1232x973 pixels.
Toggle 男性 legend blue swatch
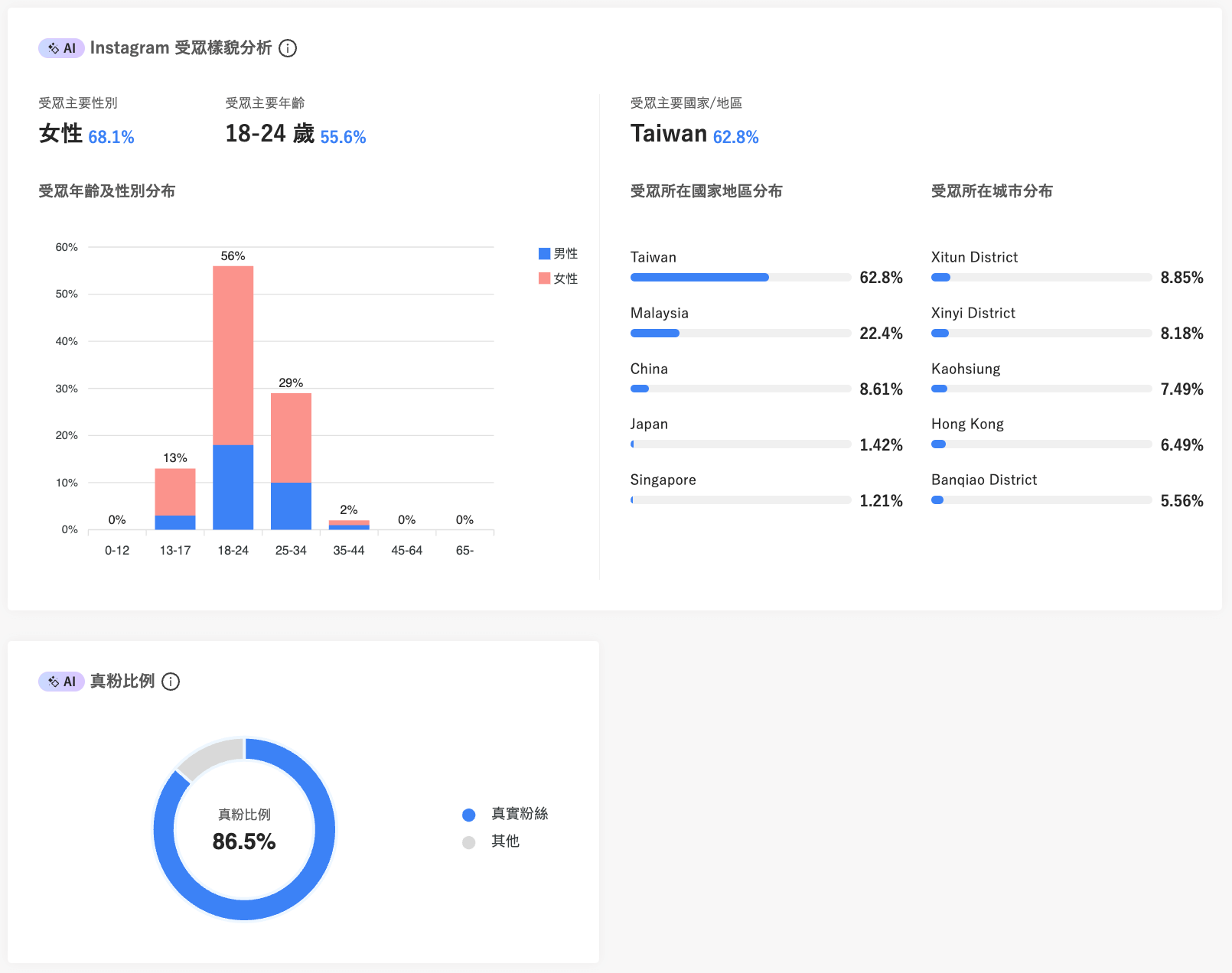545,253
